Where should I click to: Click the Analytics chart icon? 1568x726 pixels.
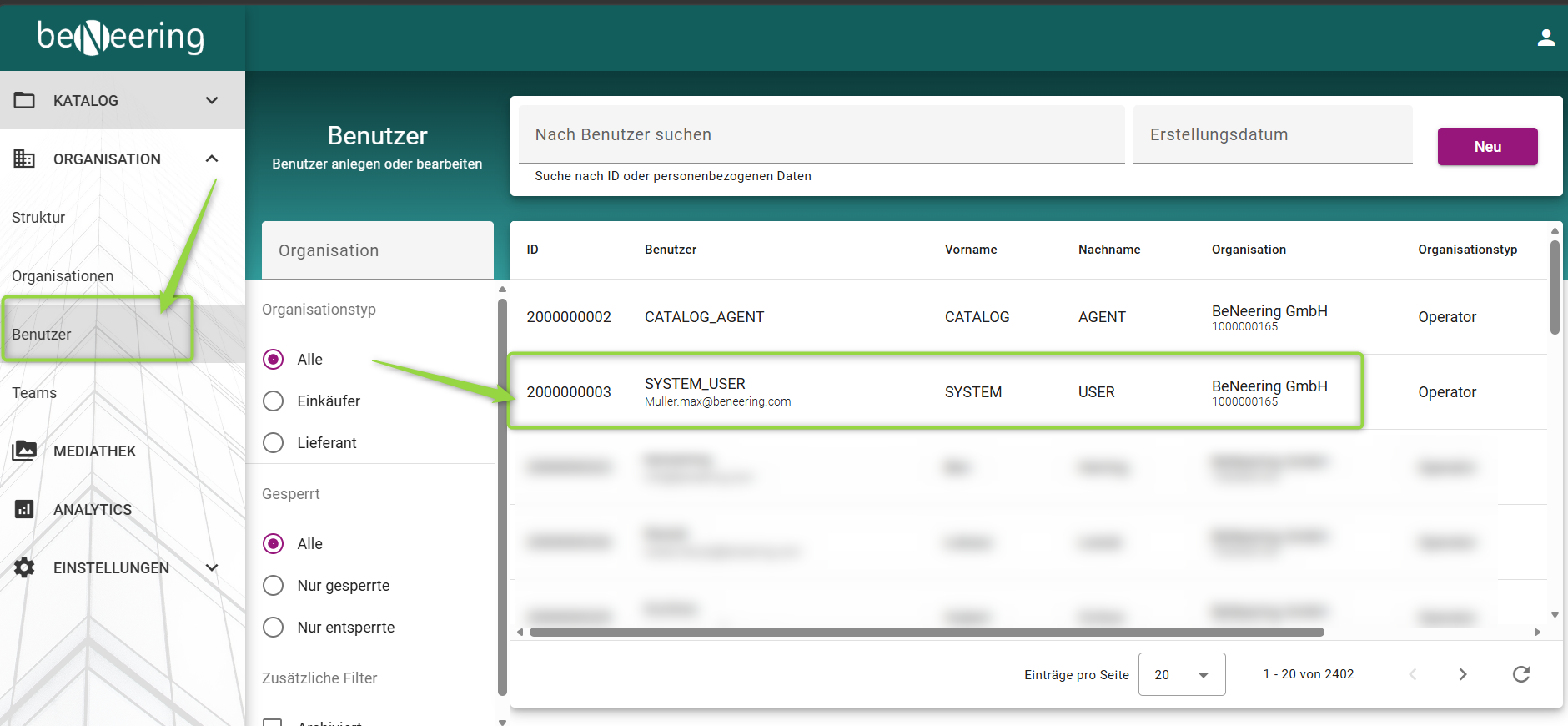pos(24,509)
